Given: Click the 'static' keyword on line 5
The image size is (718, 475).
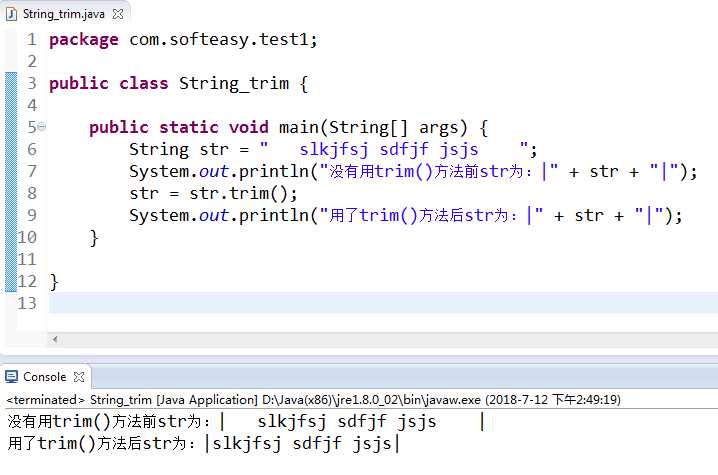Looking at the screenshot, I should 189,127.
